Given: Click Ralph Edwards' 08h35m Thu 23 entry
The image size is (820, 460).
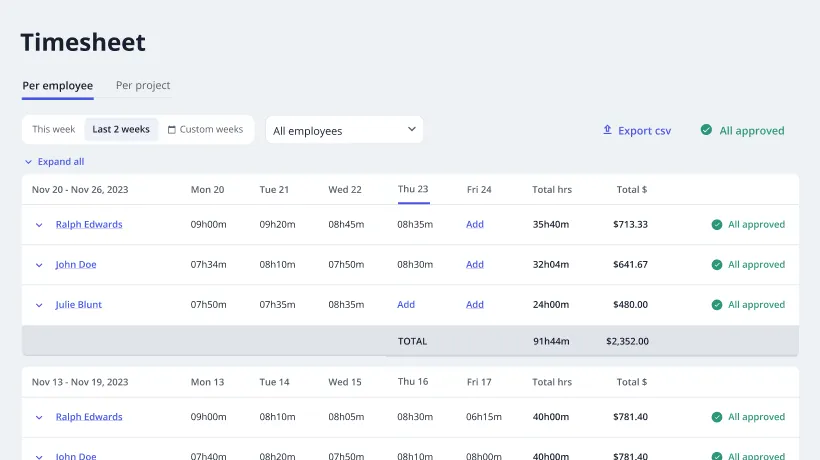Looking at the screenshot, I should (x=415, y=224).
